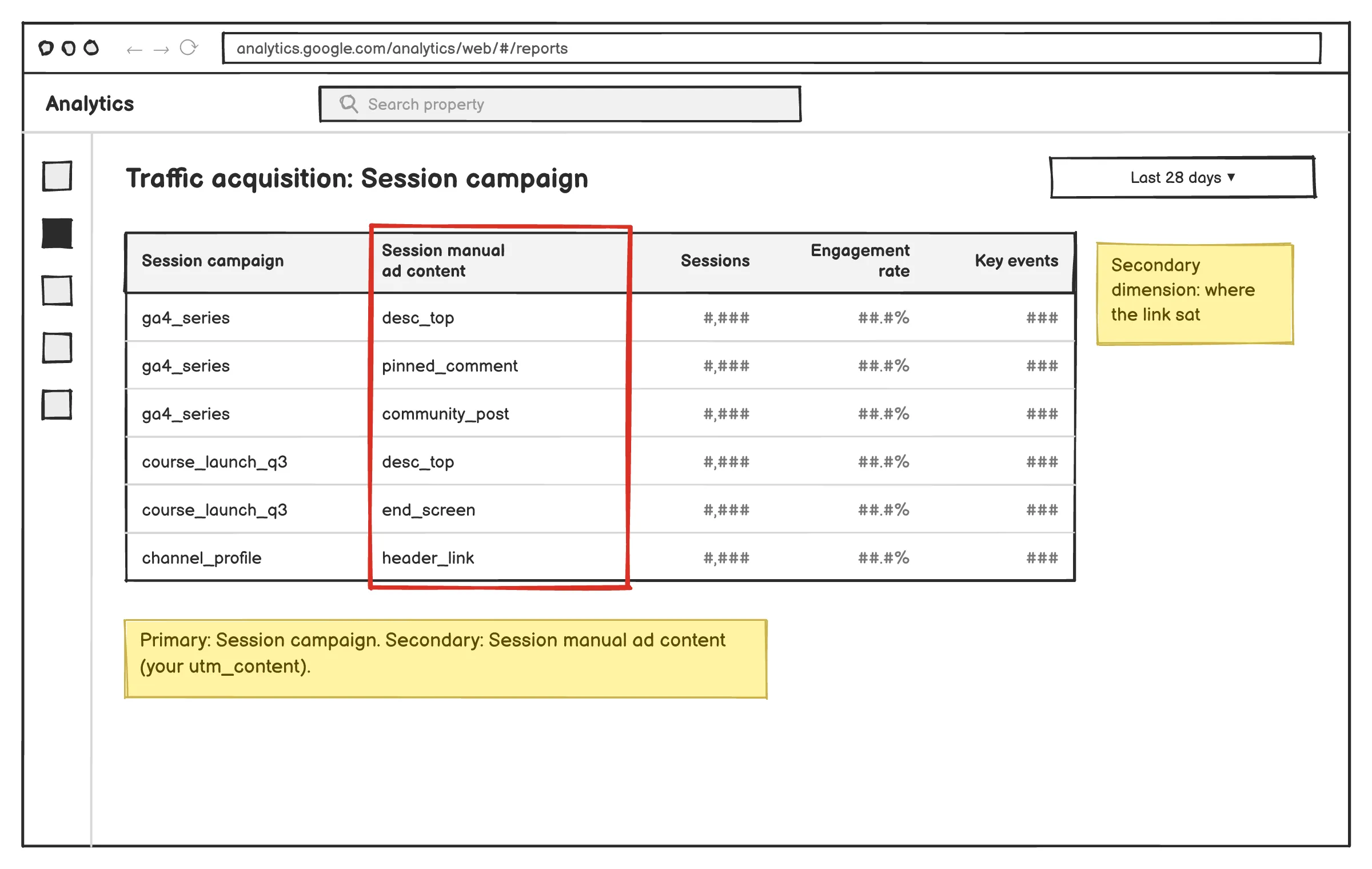Viewport: 1372px width, 869px height.
Task: Select course_launch_q3 in the desc_top row
Action: (x=214, y=462)
